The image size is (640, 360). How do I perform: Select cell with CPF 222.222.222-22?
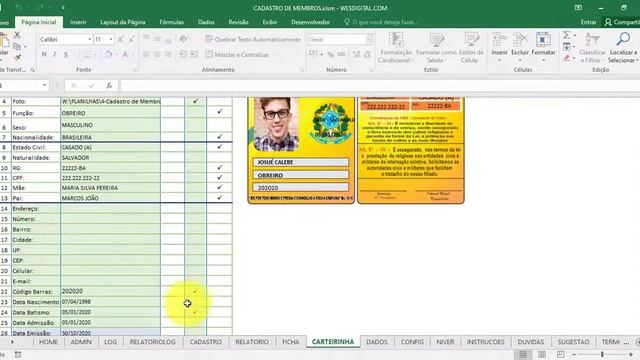110,178
